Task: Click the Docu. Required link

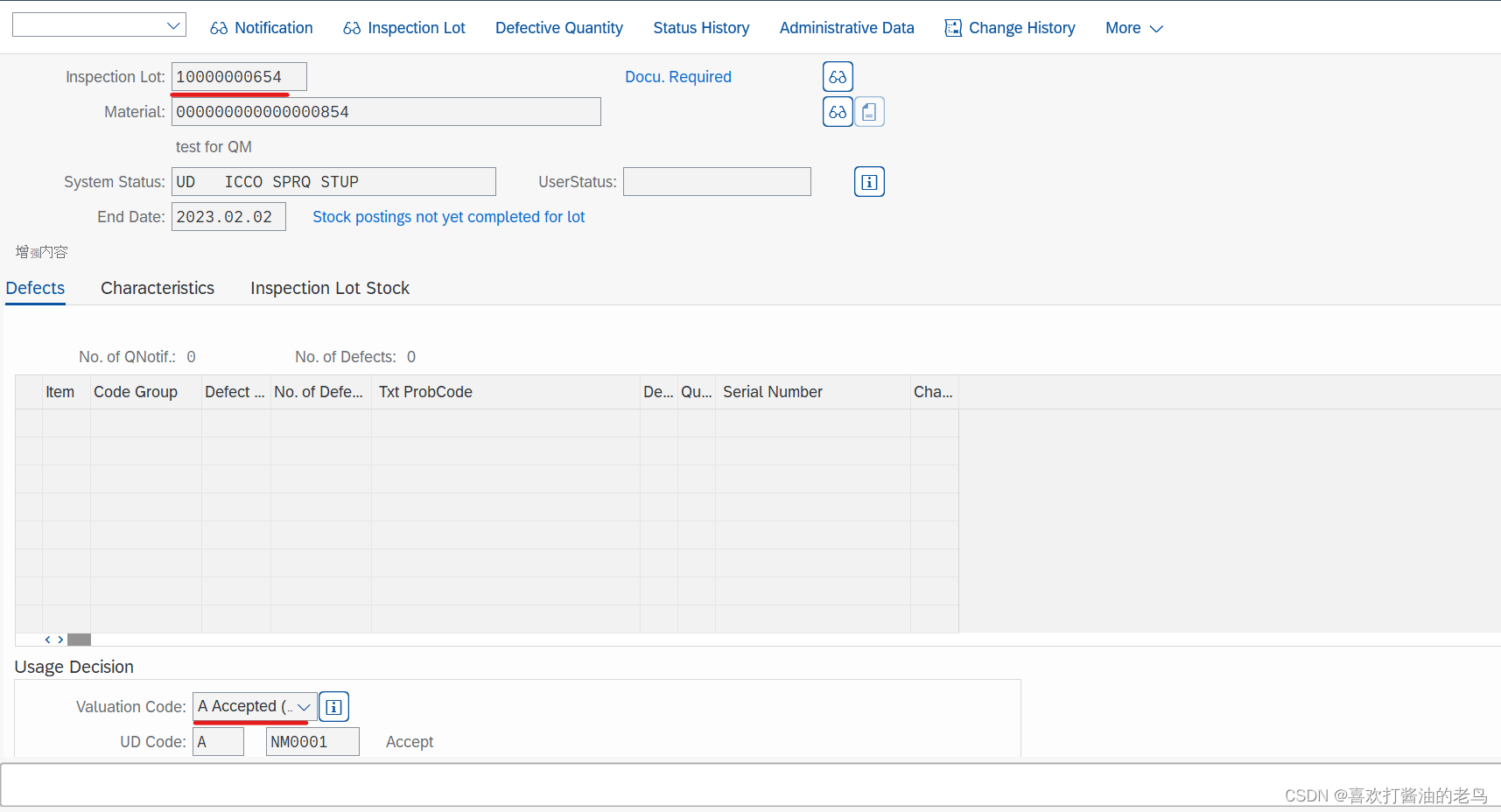Action: [677, 77]
